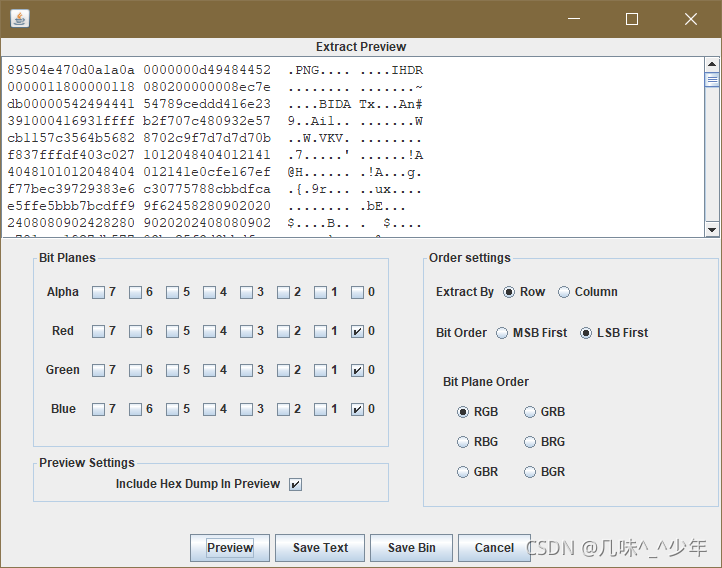Image resolution: width=722 pixels, height=568 pixels.
Task: Enable Red bit plane 4
Action: pos(209,331)
